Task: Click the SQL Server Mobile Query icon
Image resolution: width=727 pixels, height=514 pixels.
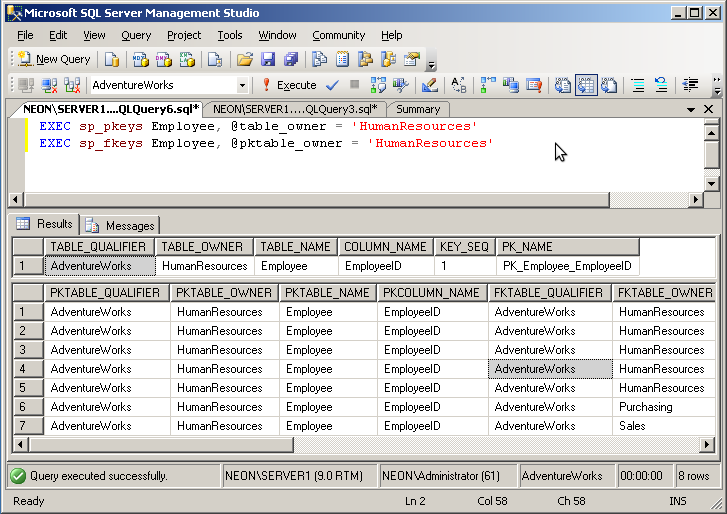Action: point(215,59)
